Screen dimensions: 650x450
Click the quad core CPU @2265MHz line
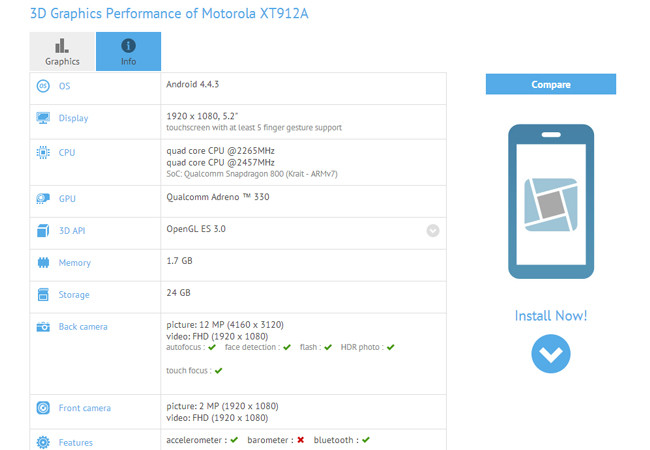[221, 151]
